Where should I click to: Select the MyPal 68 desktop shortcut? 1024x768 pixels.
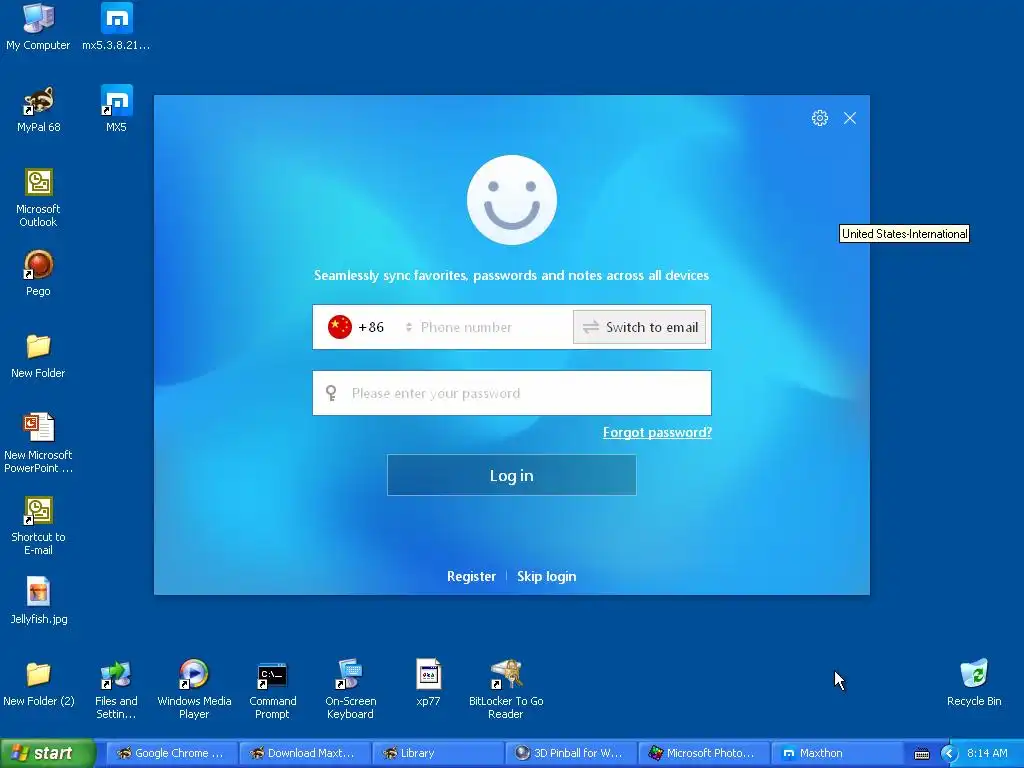click(x=39, y=110)
